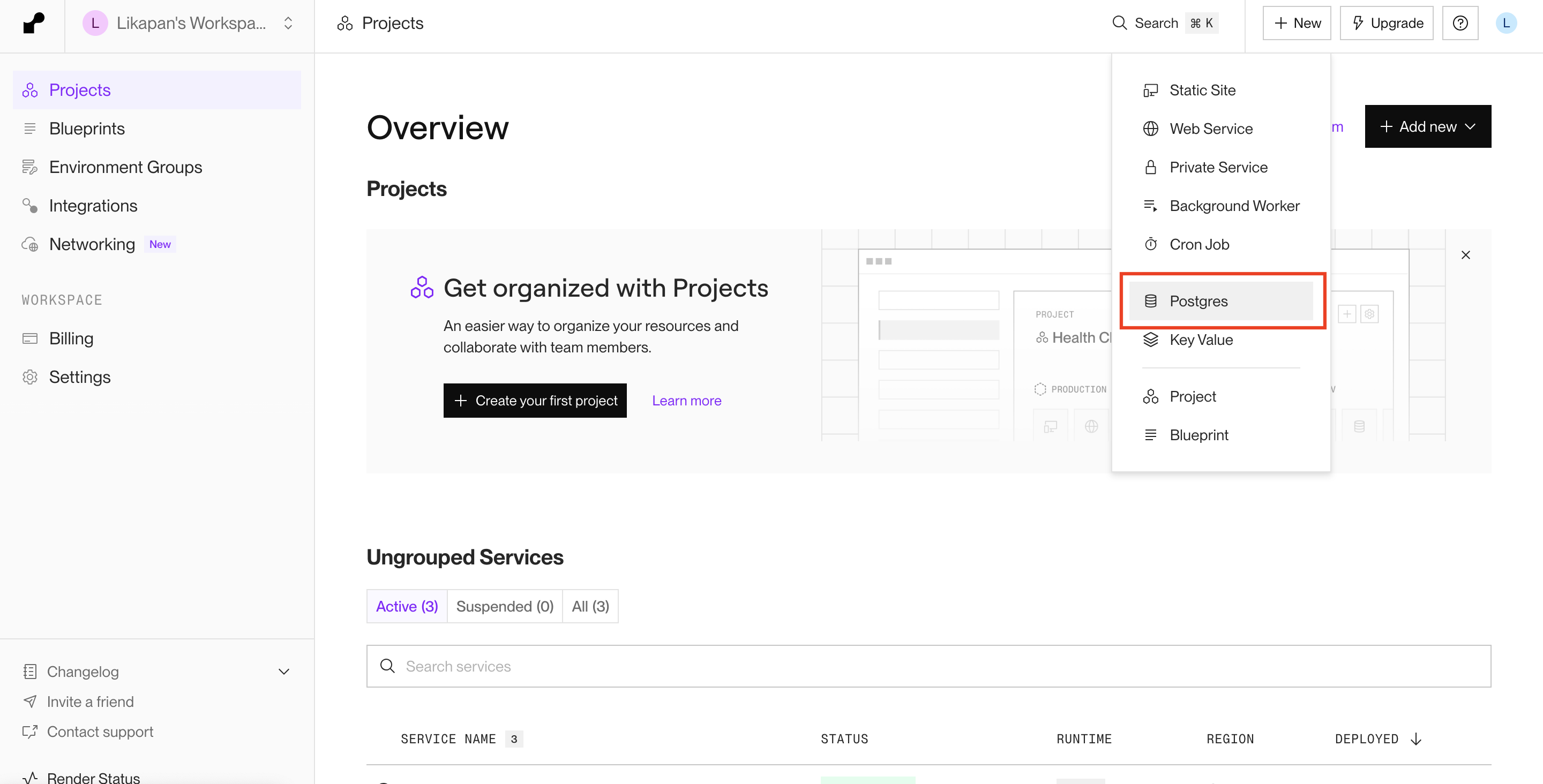1543x784 pixels.
Task: Click the Render logo icon
Action: [34, 22]
